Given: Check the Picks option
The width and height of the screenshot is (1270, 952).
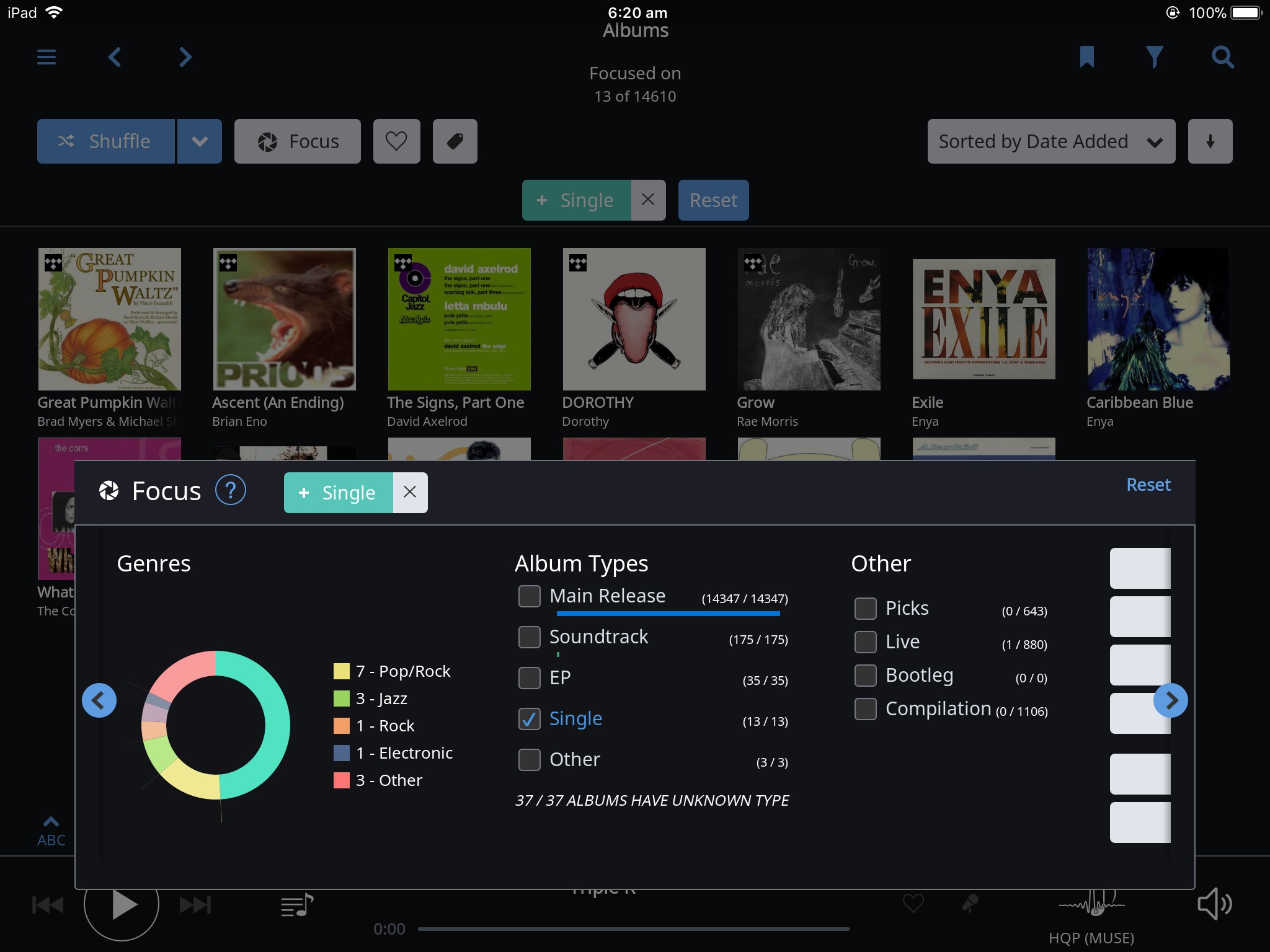Looking at the screenshot, I should (x=866, y=609).
